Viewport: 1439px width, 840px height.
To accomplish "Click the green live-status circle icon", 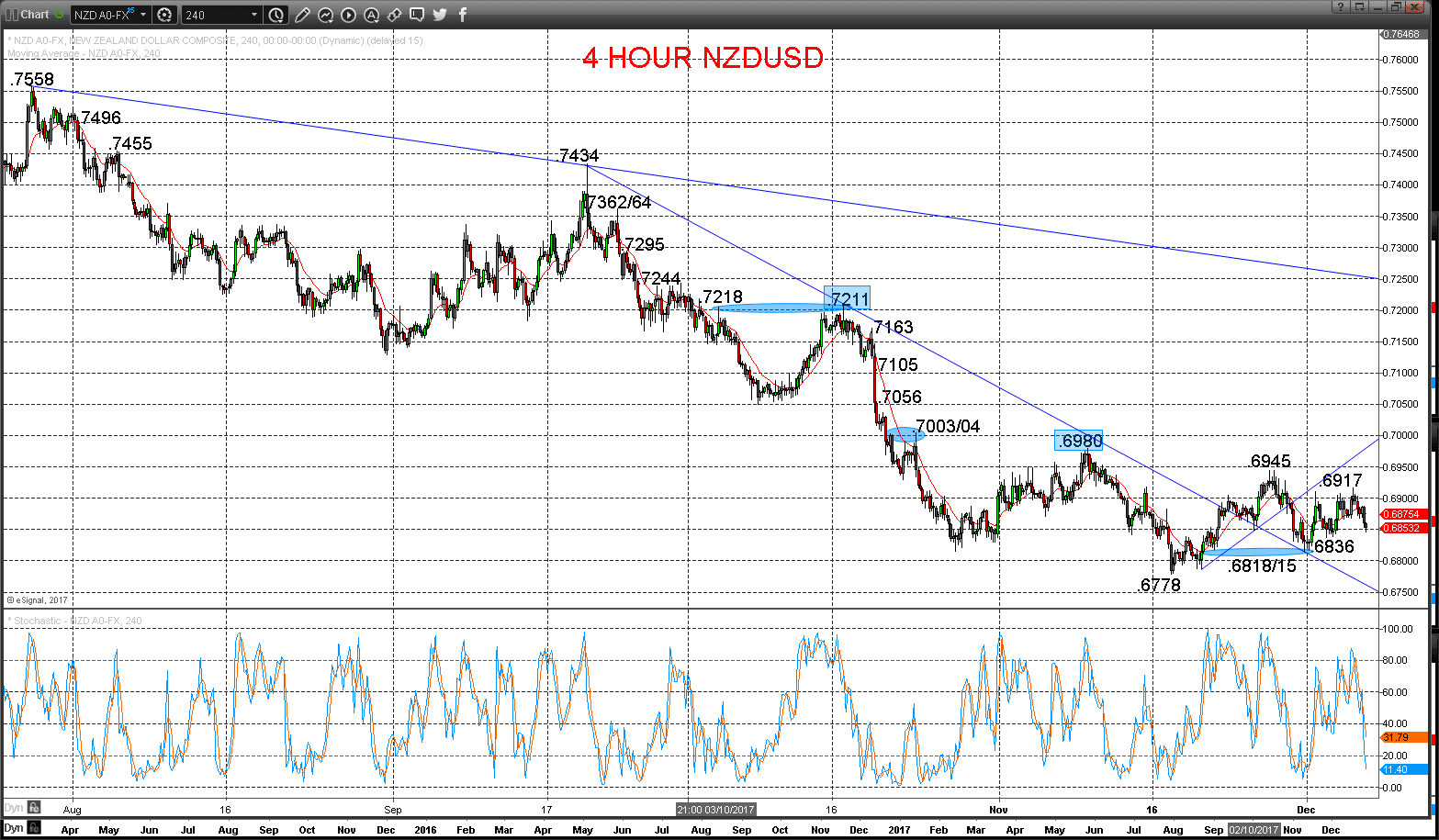I will pos(60,15).
